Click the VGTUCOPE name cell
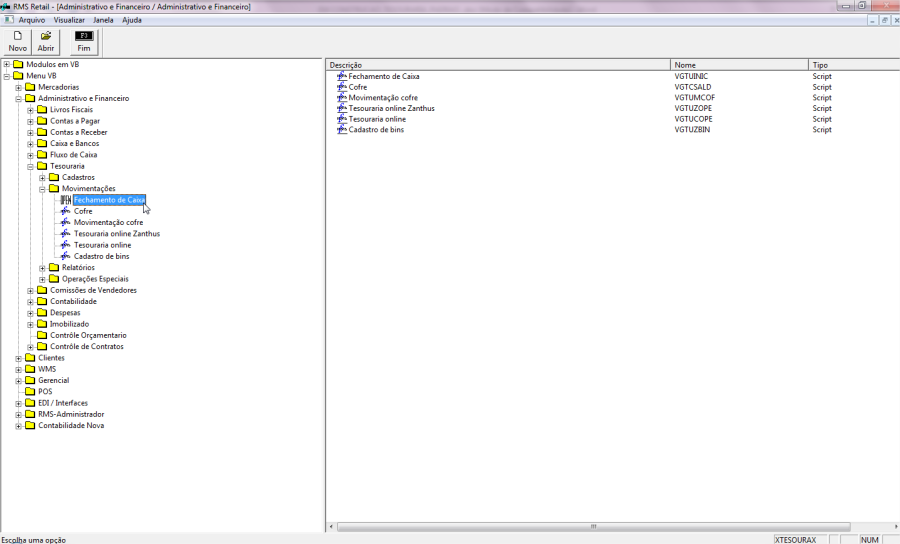The width and height of the screenshot is (900, 544). [x=693, y=119]
